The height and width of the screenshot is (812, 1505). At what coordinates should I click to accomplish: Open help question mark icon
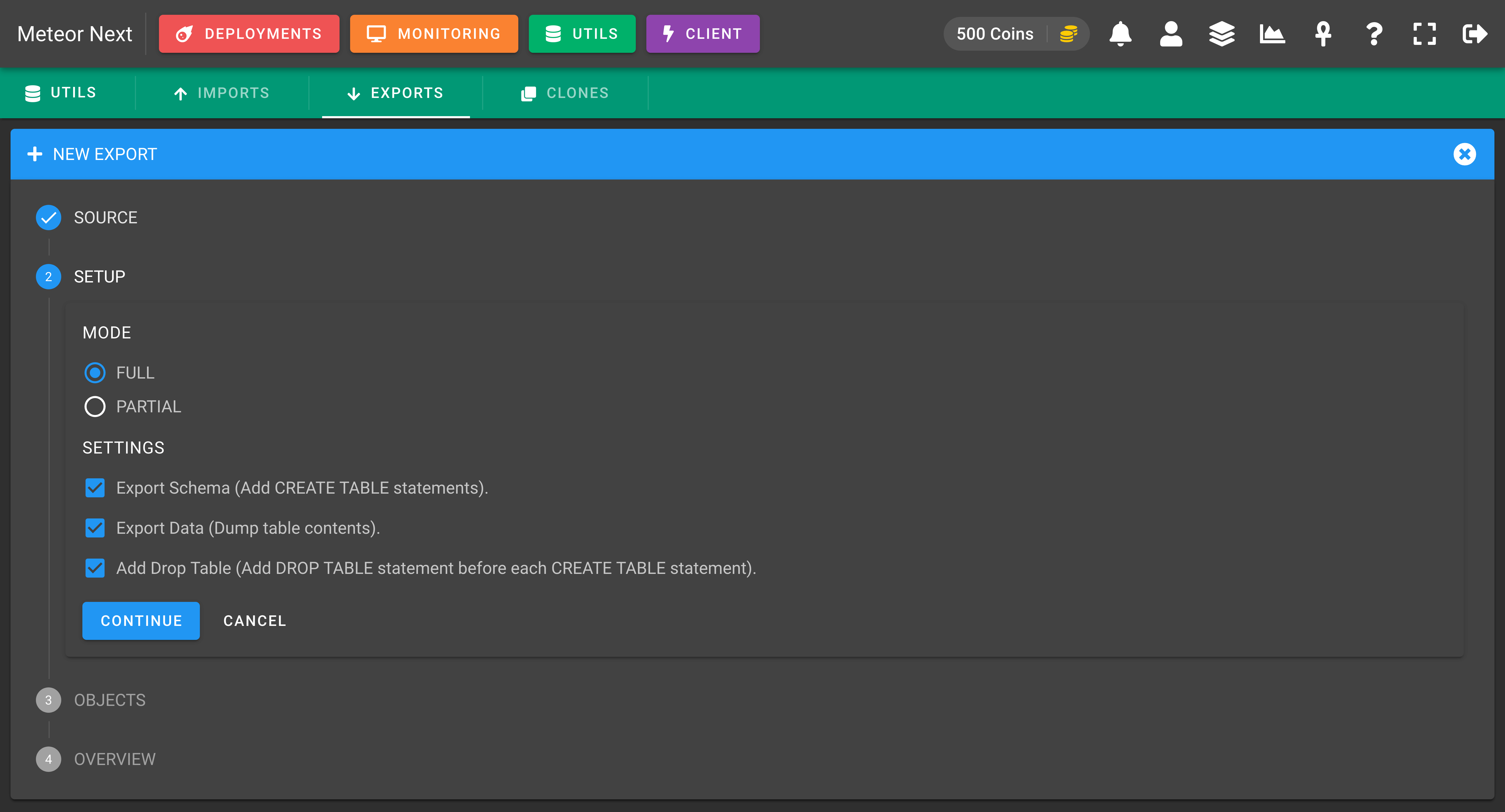click(1374, 34)
